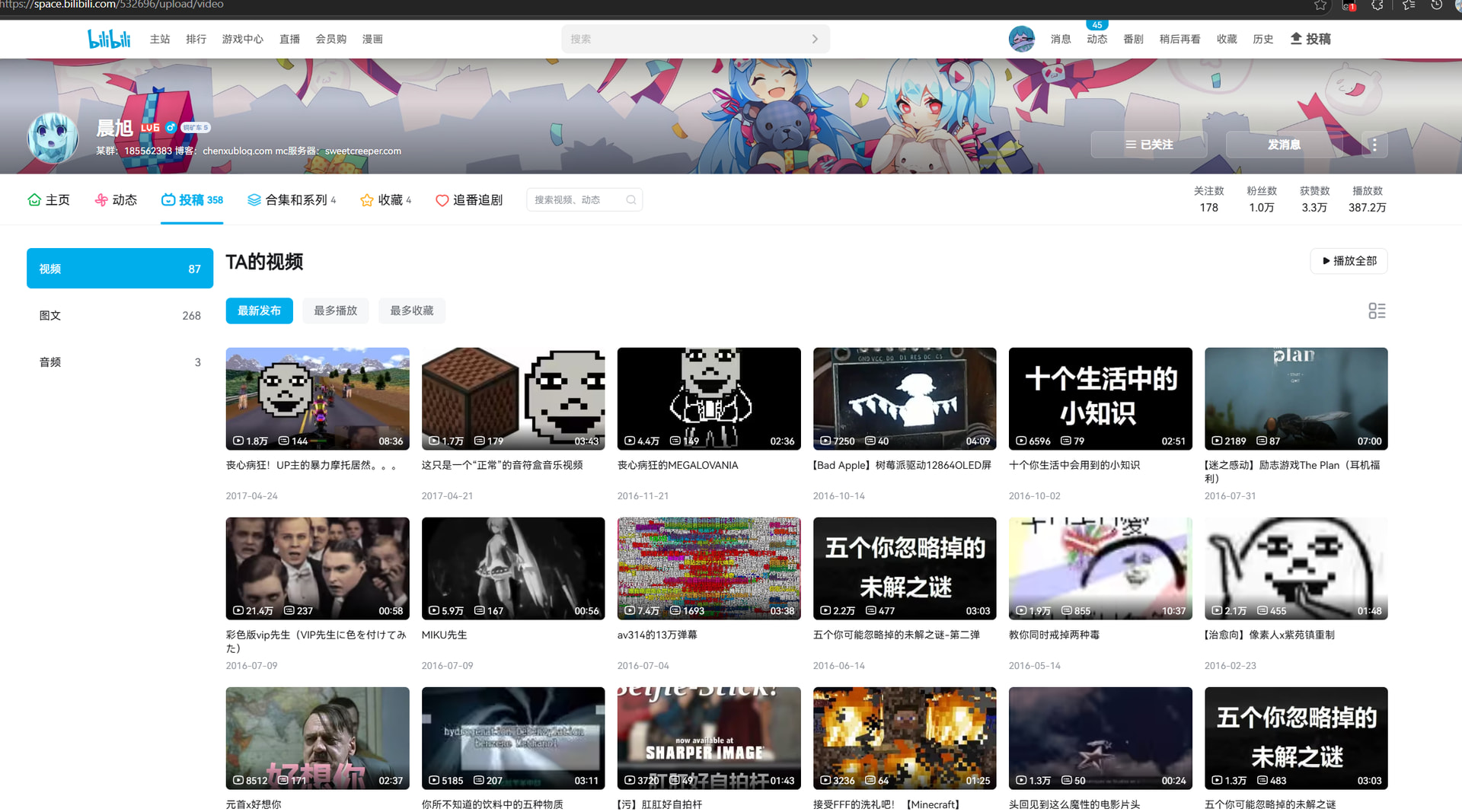Click the 已关注 follow button
The image size is (1462, 812).
[1149, 145]
